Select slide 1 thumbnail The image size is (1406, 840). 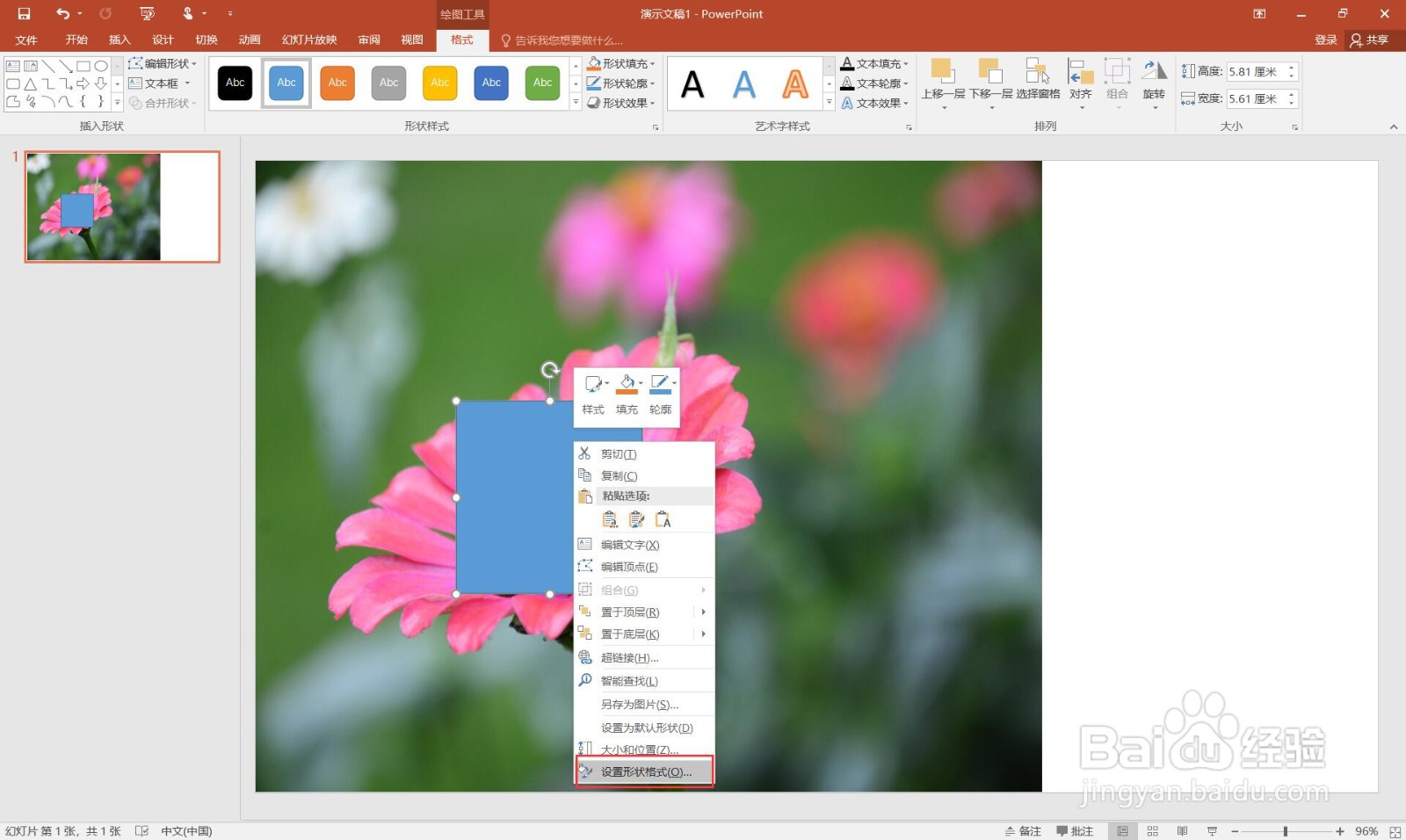click(122, 206)
